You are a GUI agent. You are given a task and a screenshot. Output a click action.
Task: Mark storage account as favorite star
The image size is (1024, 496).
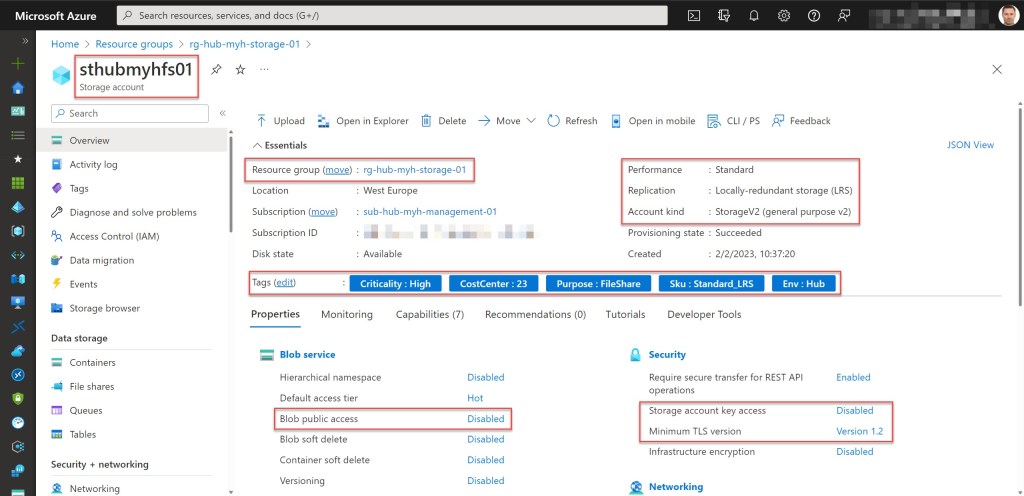240,70
